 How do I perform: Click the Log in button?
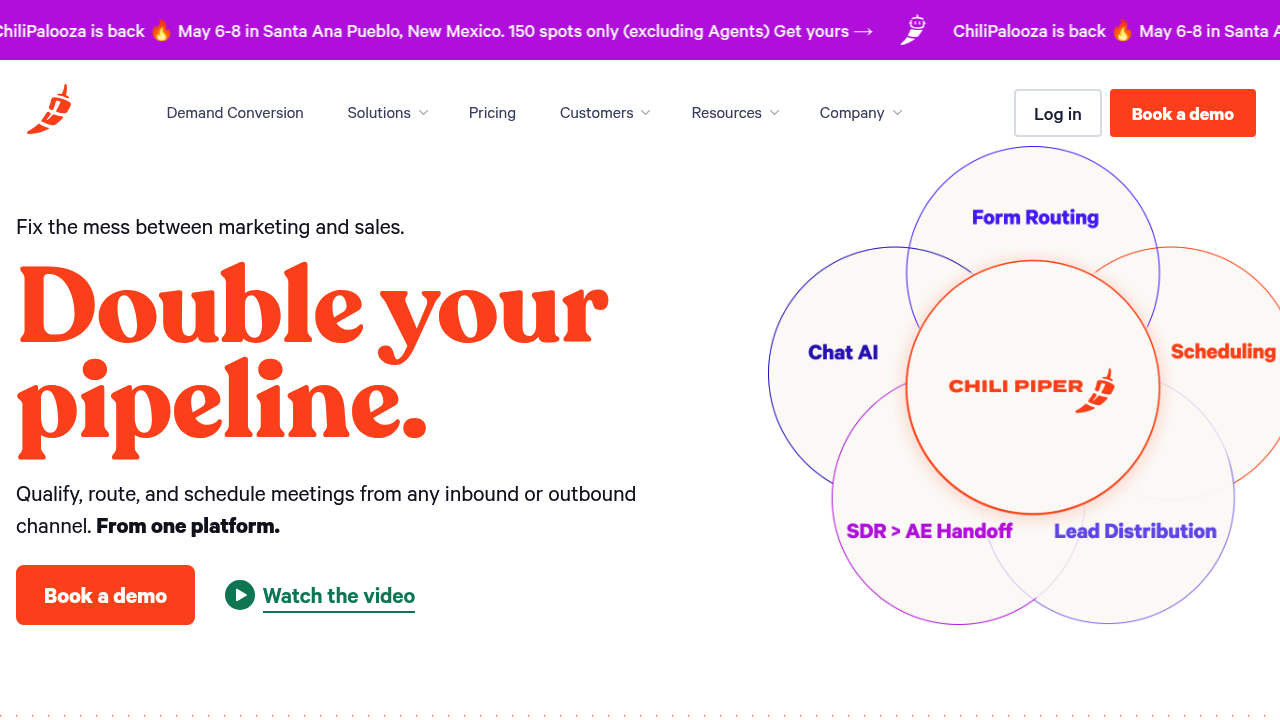tap(1057, 113)
